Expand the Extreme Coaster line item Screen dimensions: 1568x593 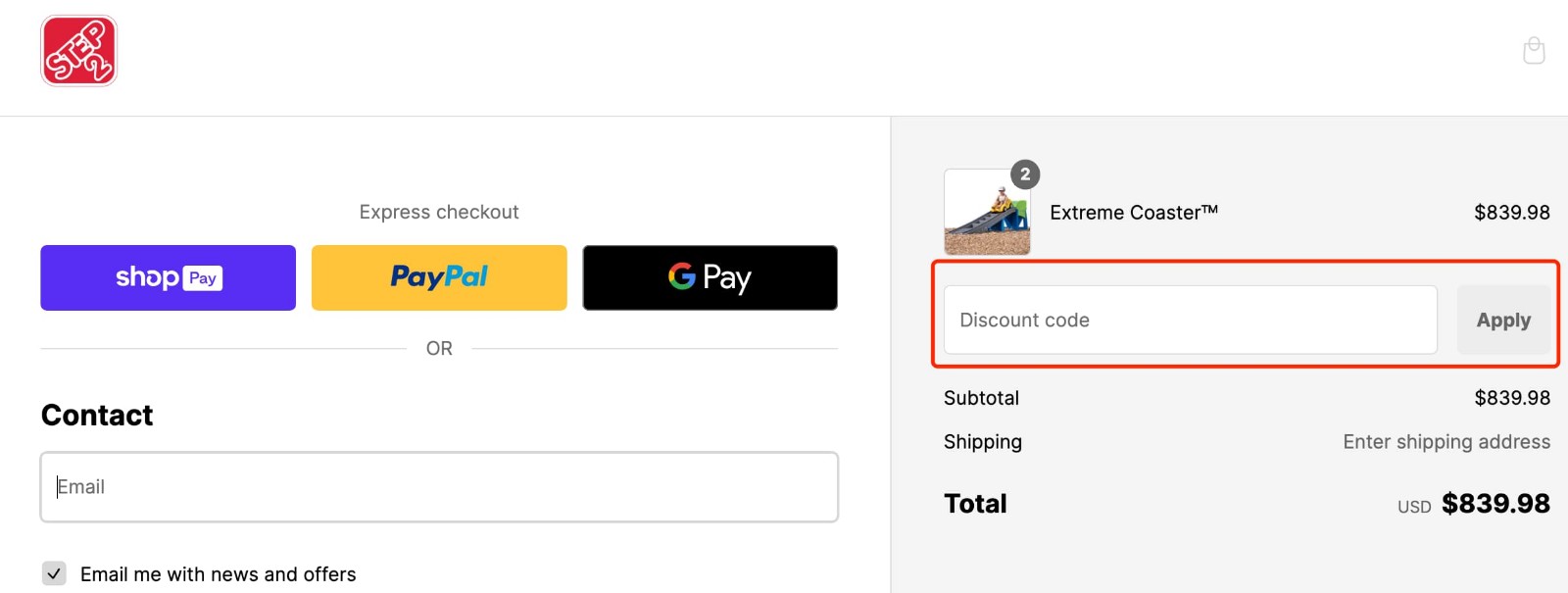pyautogui.click(x=1133, y=212)
